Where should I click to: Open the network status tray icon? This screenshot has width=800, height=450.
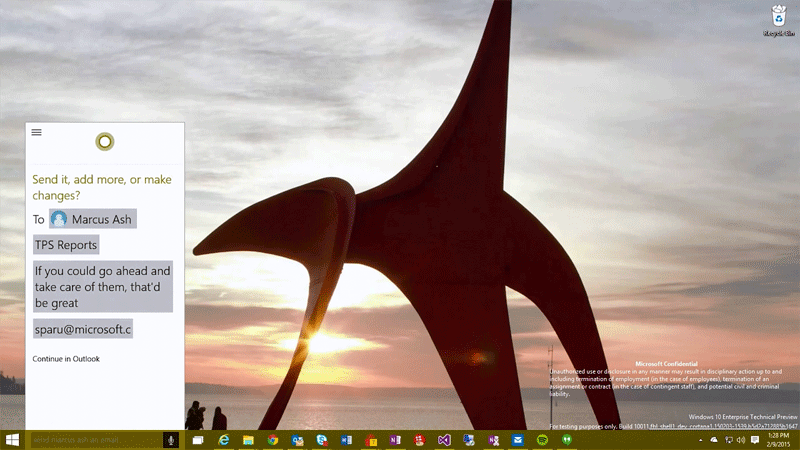point(729,440)
